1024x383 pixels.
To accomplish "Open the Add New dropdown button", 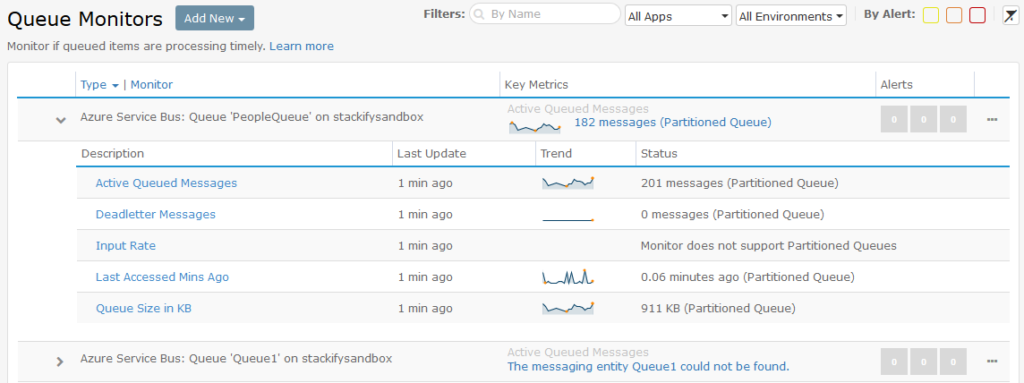I will tap(214, 18).
